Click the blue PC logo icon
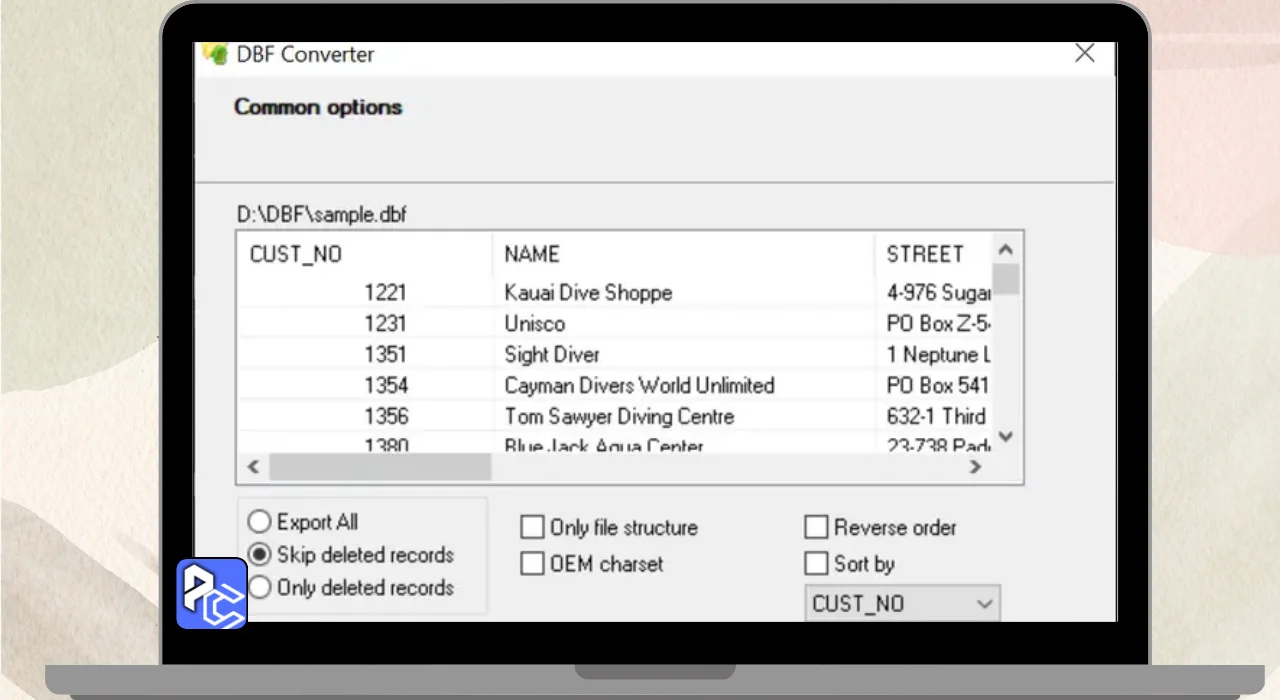The height and width of the screenshot is (700, 1280). (x=212, y=593)
